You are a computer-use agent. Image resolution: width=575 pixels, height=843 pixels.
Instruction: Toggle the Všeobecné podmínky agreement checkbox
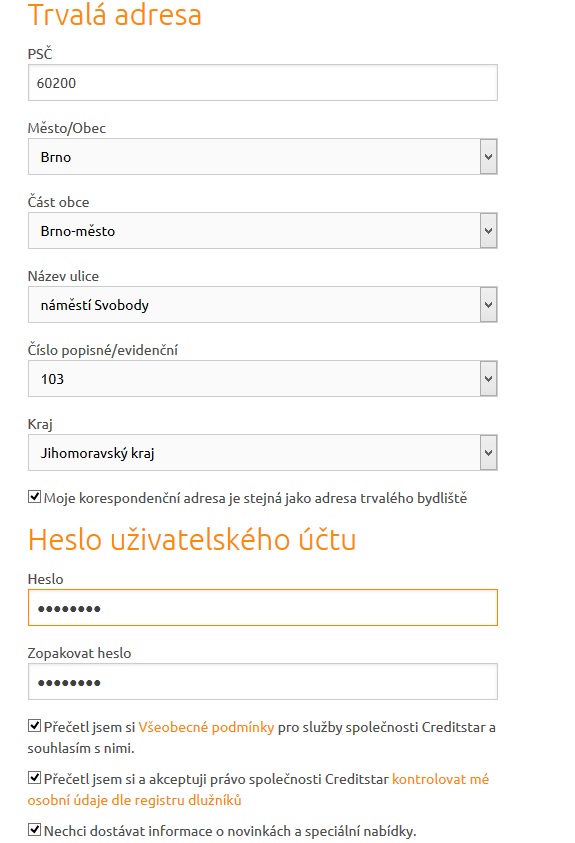(34, 726)
